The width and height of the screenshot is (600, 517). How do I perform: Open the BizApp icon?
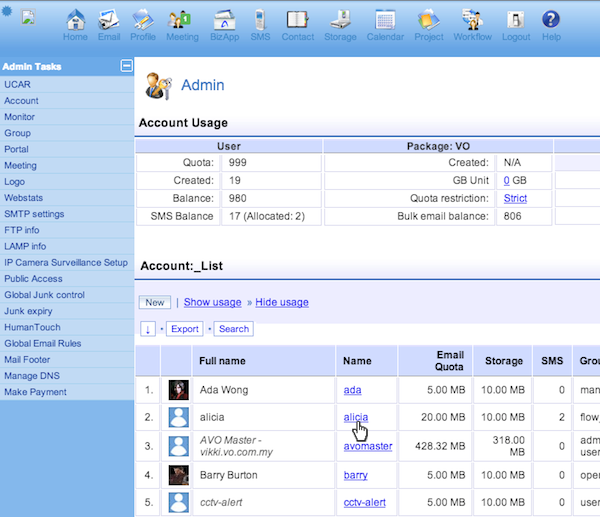coord(225,20)
